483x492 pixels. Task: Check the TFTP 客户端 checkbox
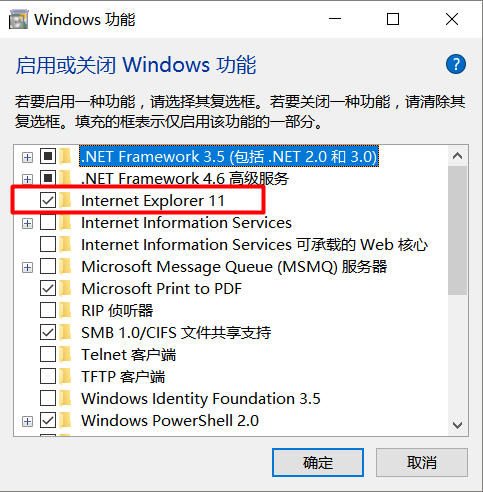pos(48,376)
